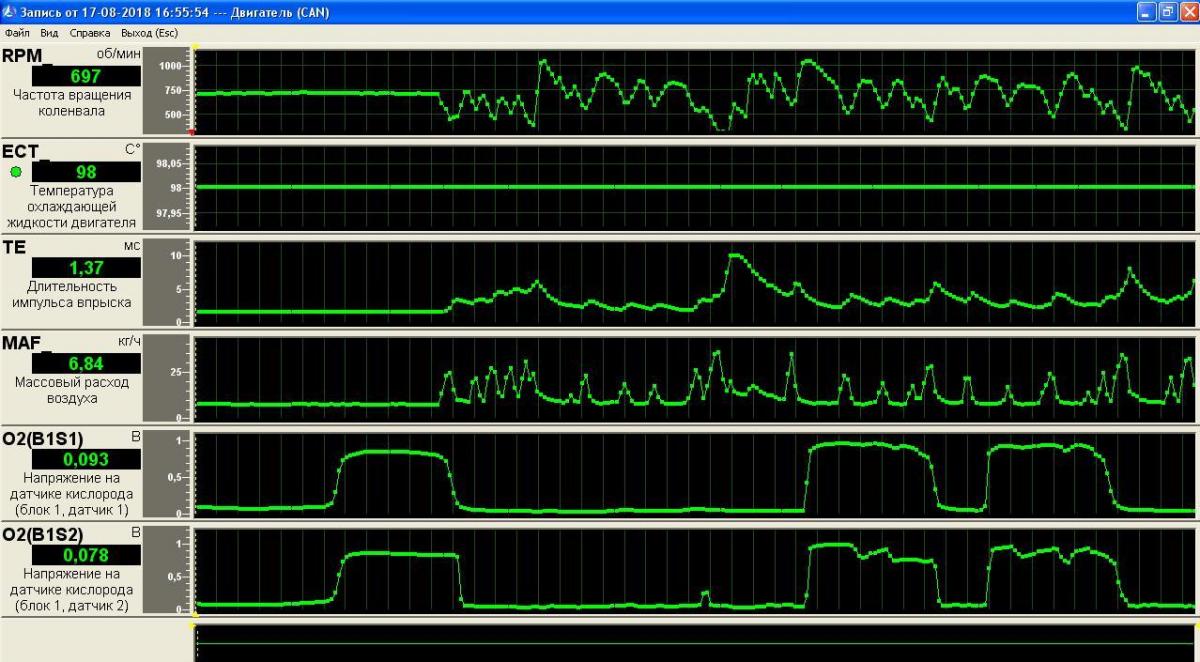Click the application icon in title bar
Image resolution: width=1200 pixels, height=662 pixels.
[x=10, y=12]
